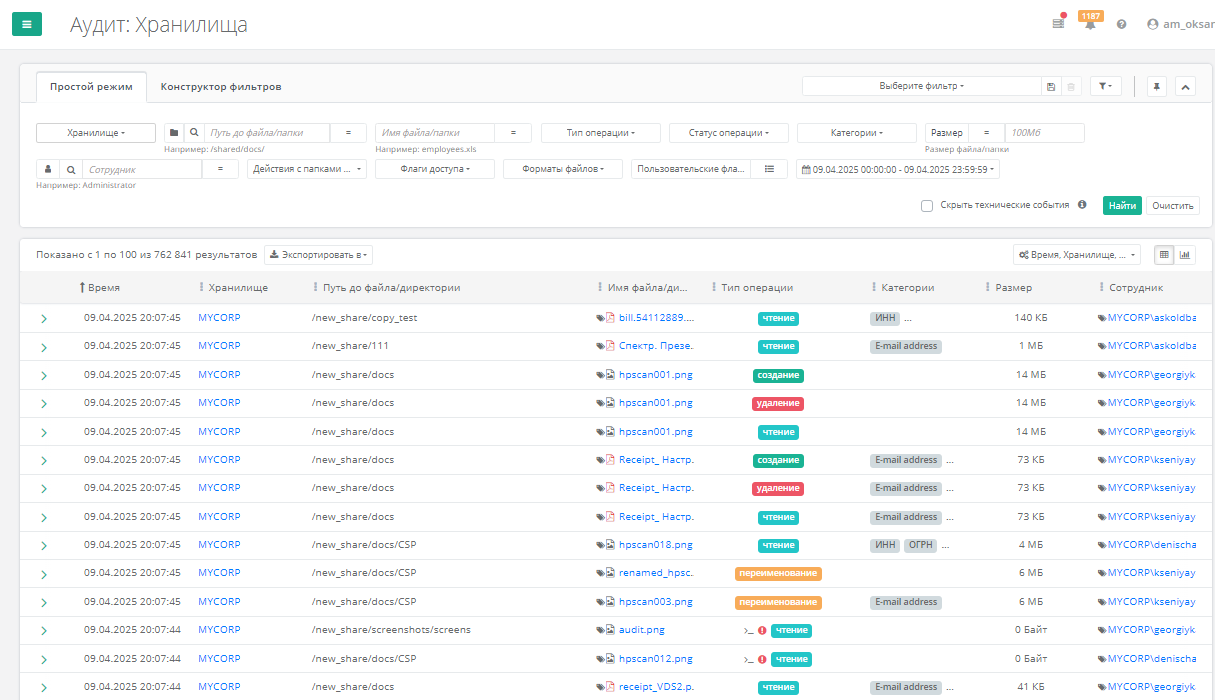Click the save filter floppy disk icon
The height and width of the screenshot is (700, 1215).
(1051, 87)
